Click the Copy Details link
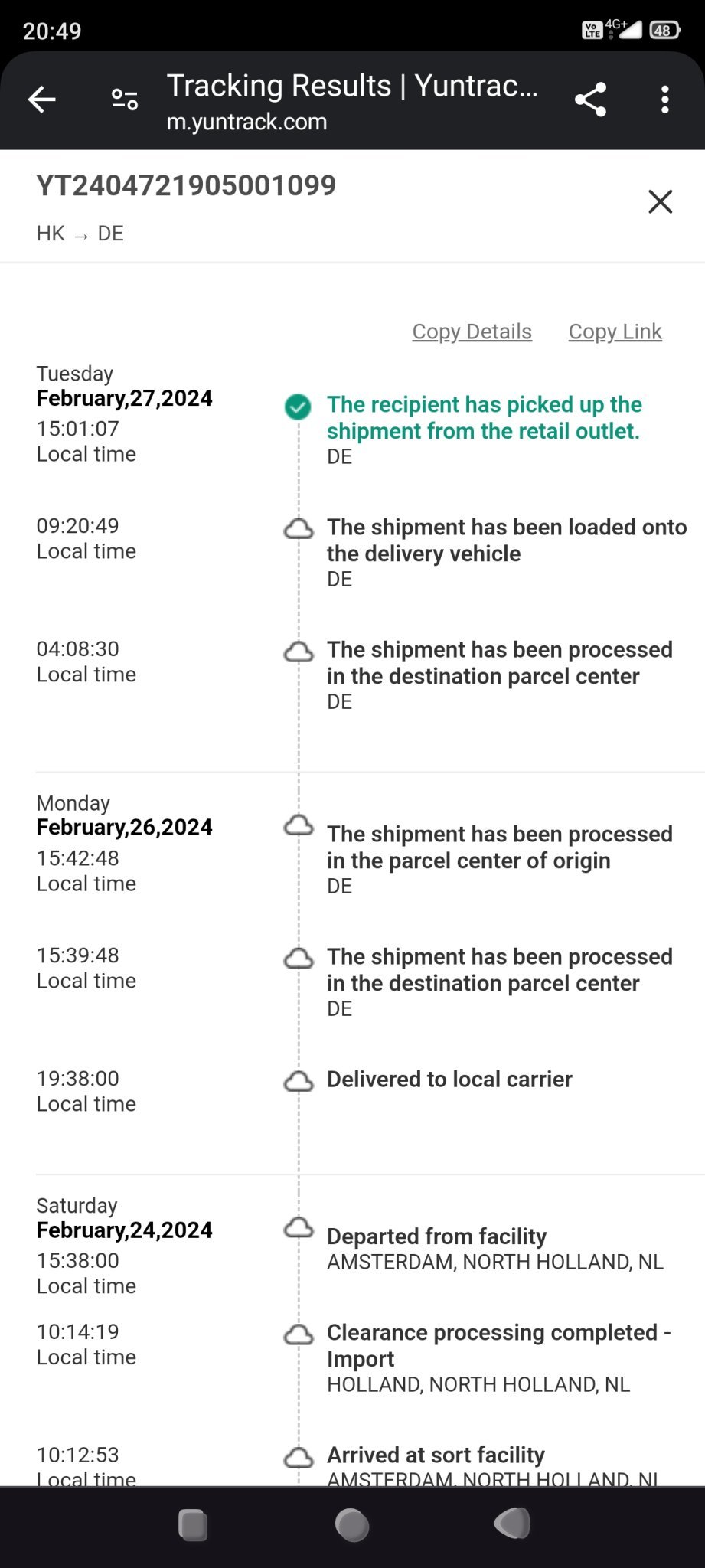The image size is (705, 1568). click(472, 332)
